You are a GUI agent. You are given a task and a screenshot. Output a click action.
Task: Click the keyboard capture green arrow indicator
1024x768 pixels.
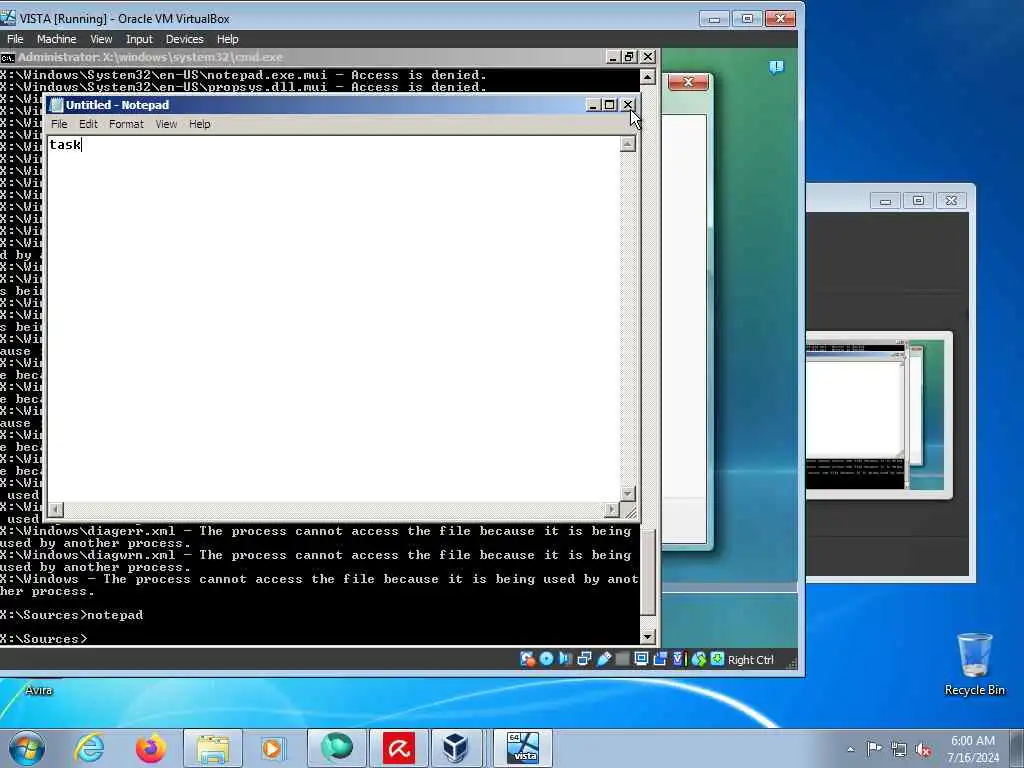tap(717, 659)
